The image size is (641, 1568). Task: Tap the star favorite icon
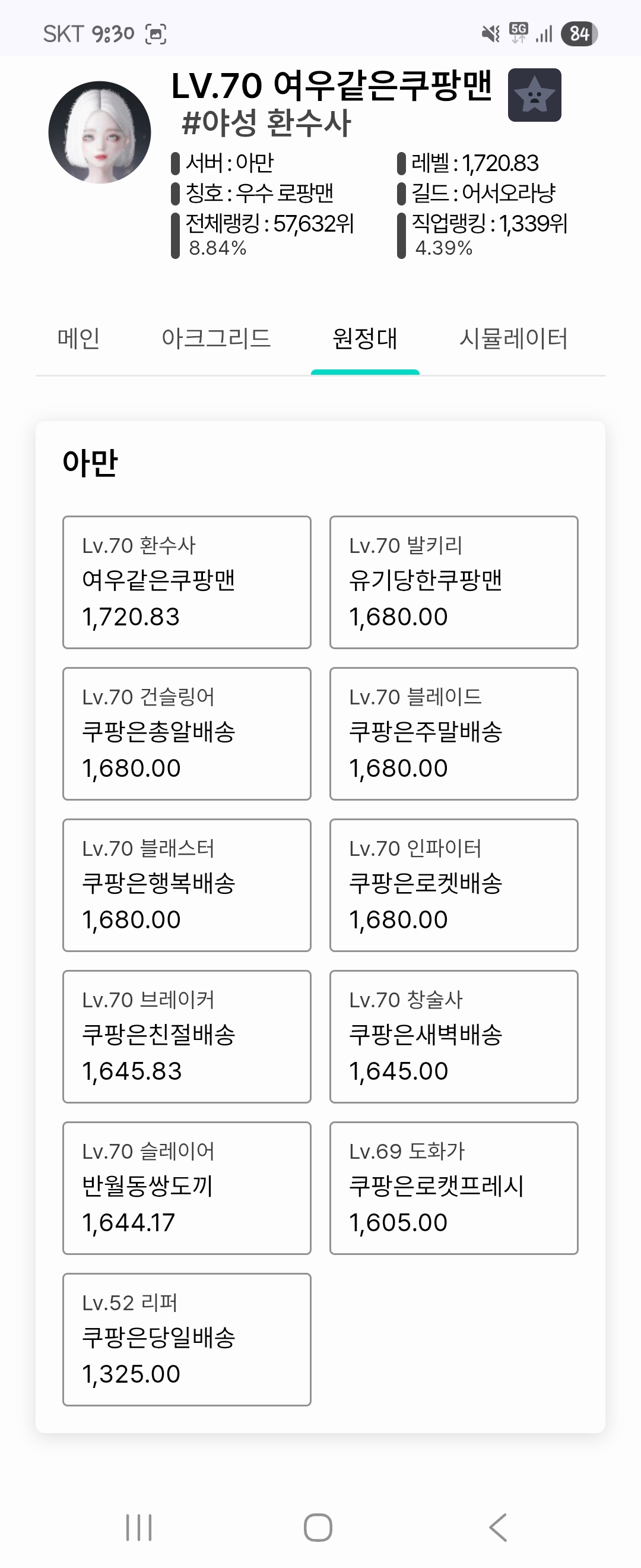[534, 95]
